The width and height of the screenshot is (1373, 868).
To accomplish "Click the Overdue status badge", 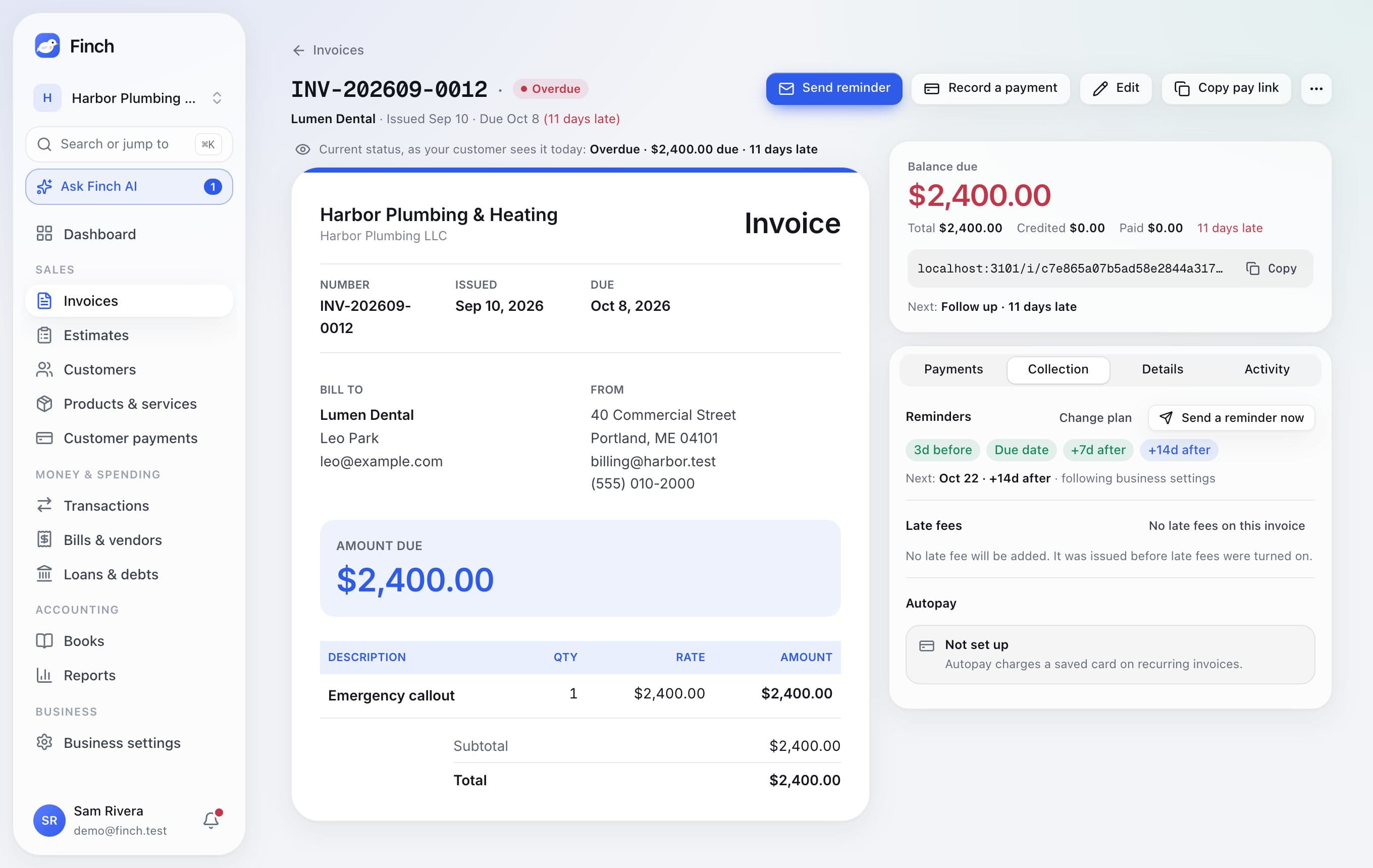I will pos(550,89).
